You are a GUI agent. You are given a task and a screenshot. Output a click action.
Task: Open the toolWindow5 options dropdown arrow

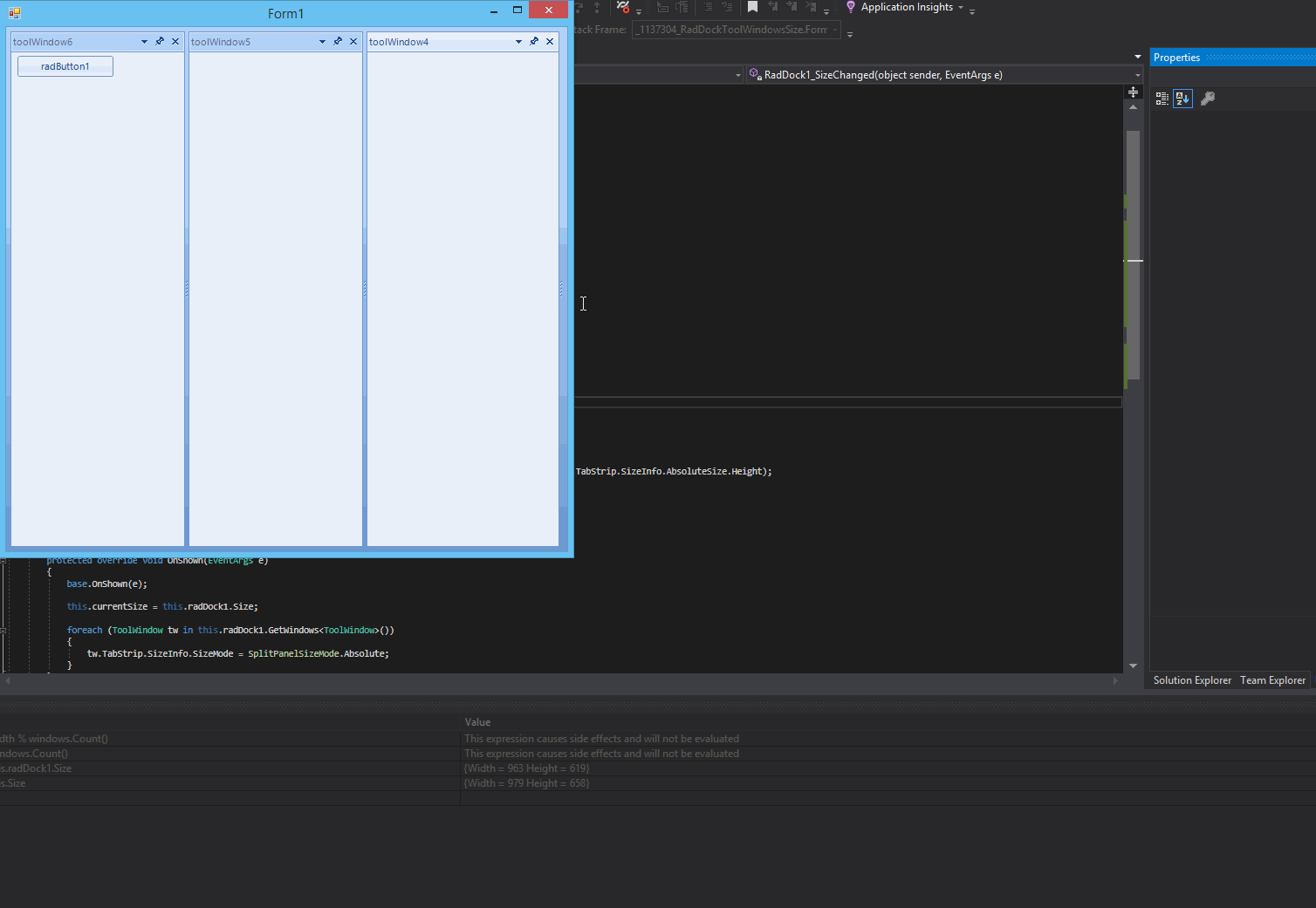tap(322, 41)
